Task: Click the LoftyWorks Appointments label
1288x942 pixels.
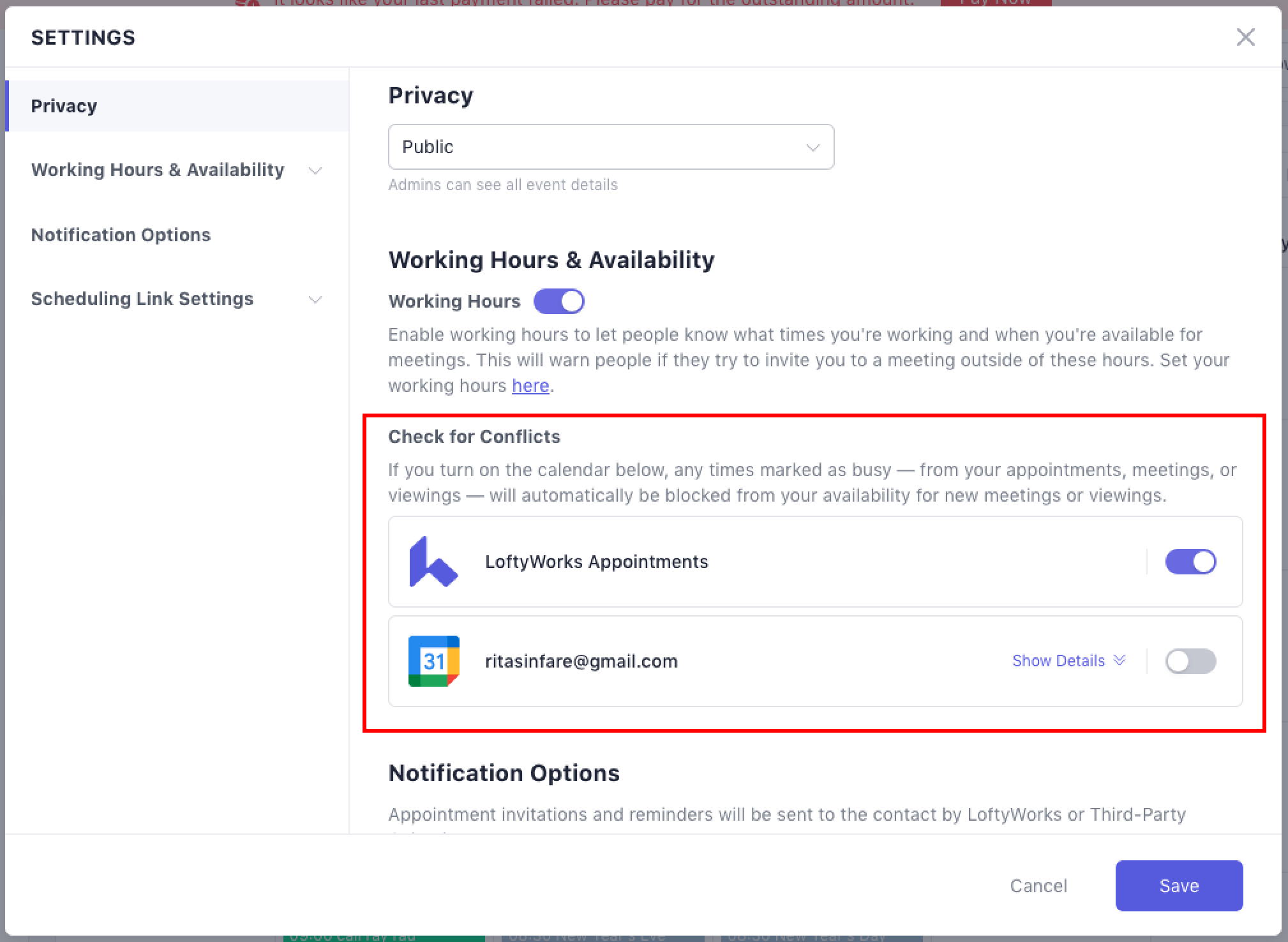Action: click(x=596, y=562)
